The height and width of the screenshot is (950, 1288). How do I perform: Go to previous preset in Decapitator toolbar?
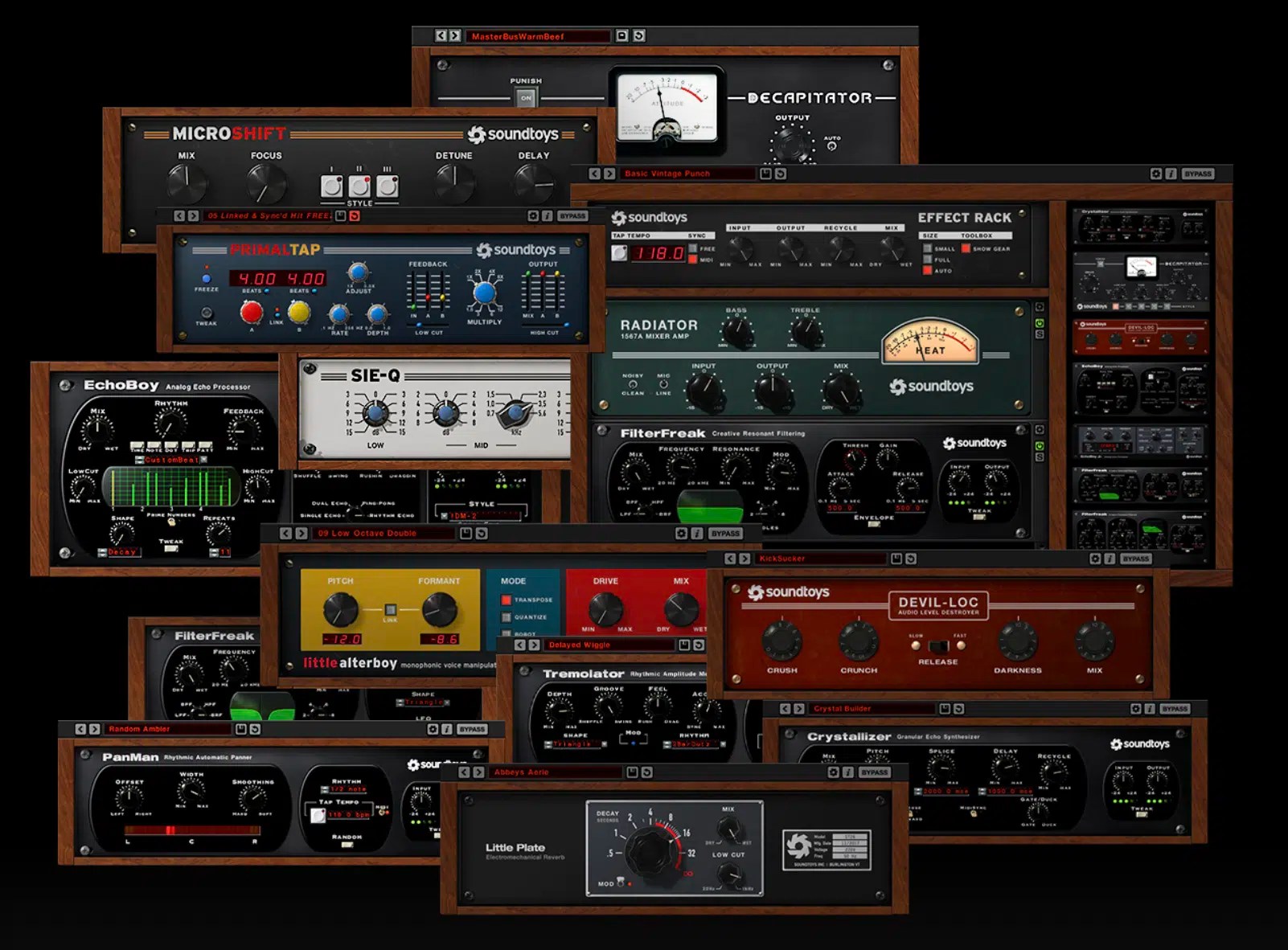(441, 36)
